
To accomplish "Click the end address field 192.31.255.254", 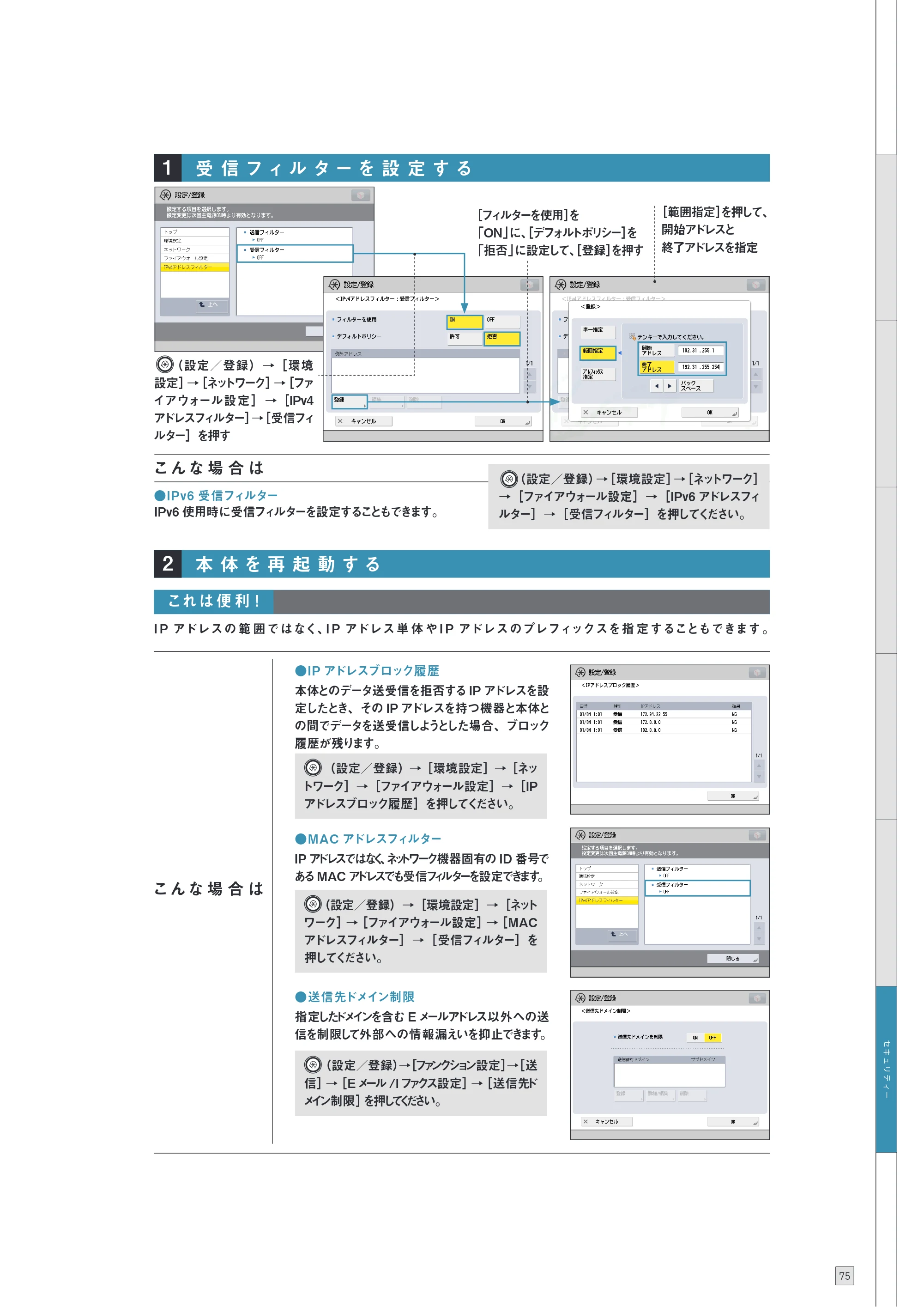I will tap(701, 367).
